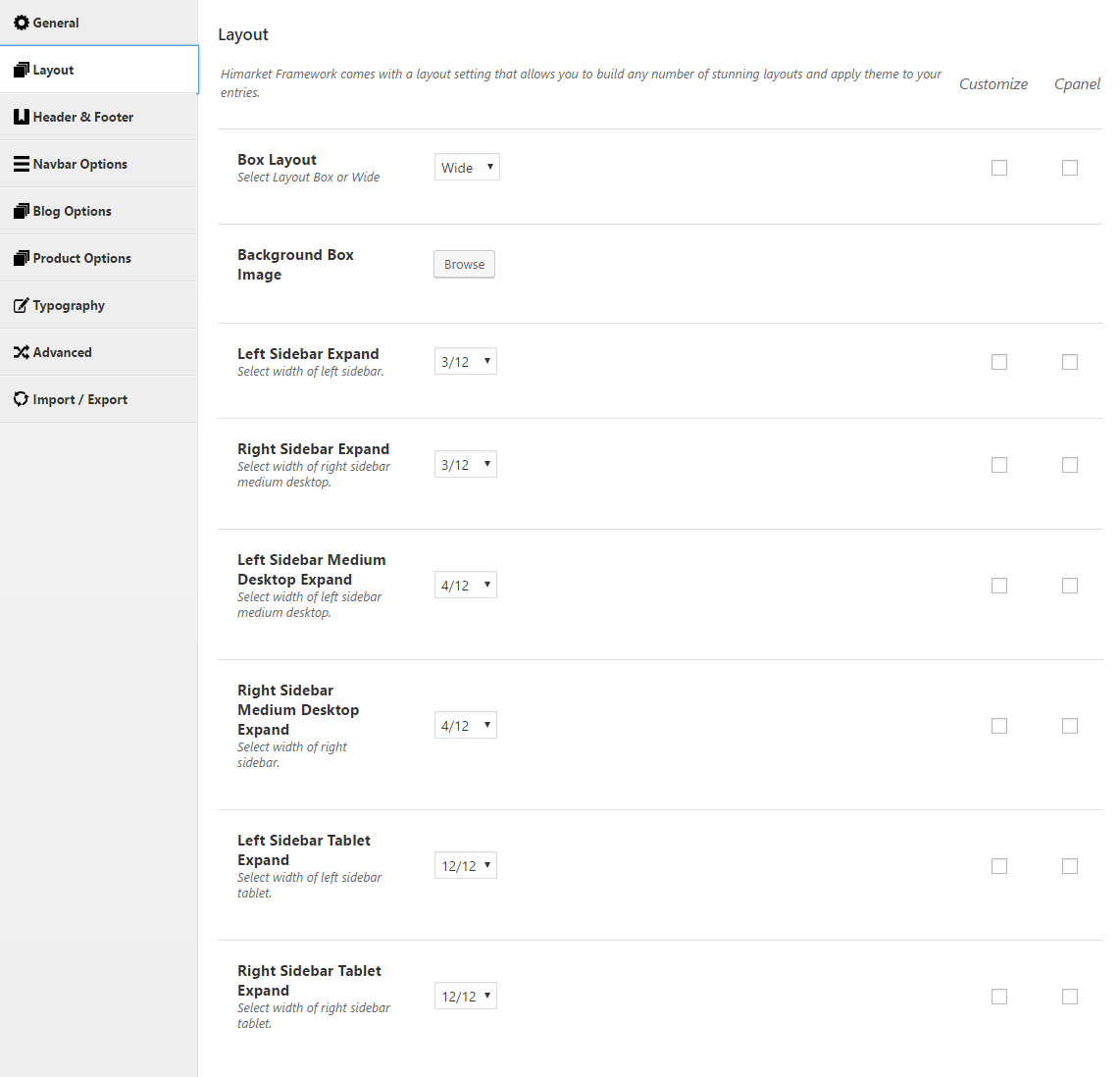Click the Customize column header
This screenshot has width=1120, height=1077.
(x=993, y=84)
